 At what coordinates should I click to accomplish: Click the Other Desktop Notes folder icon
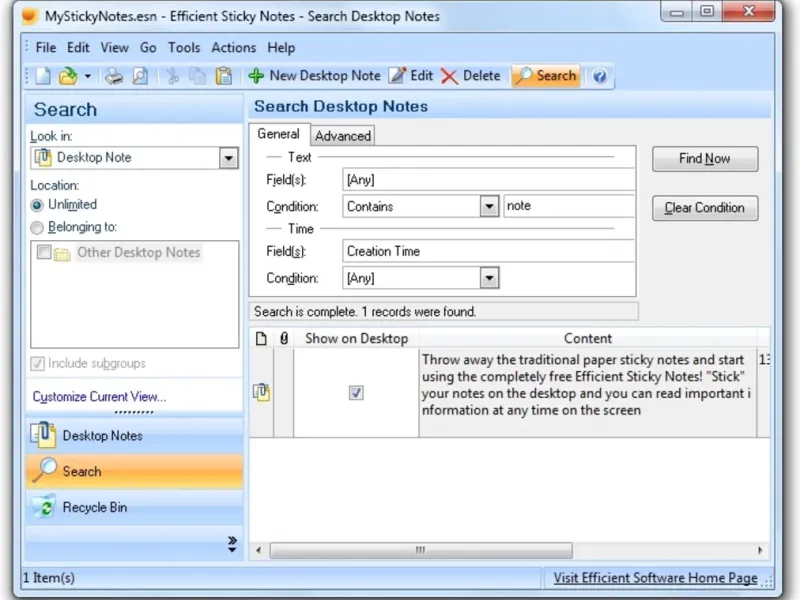[62, 253]
